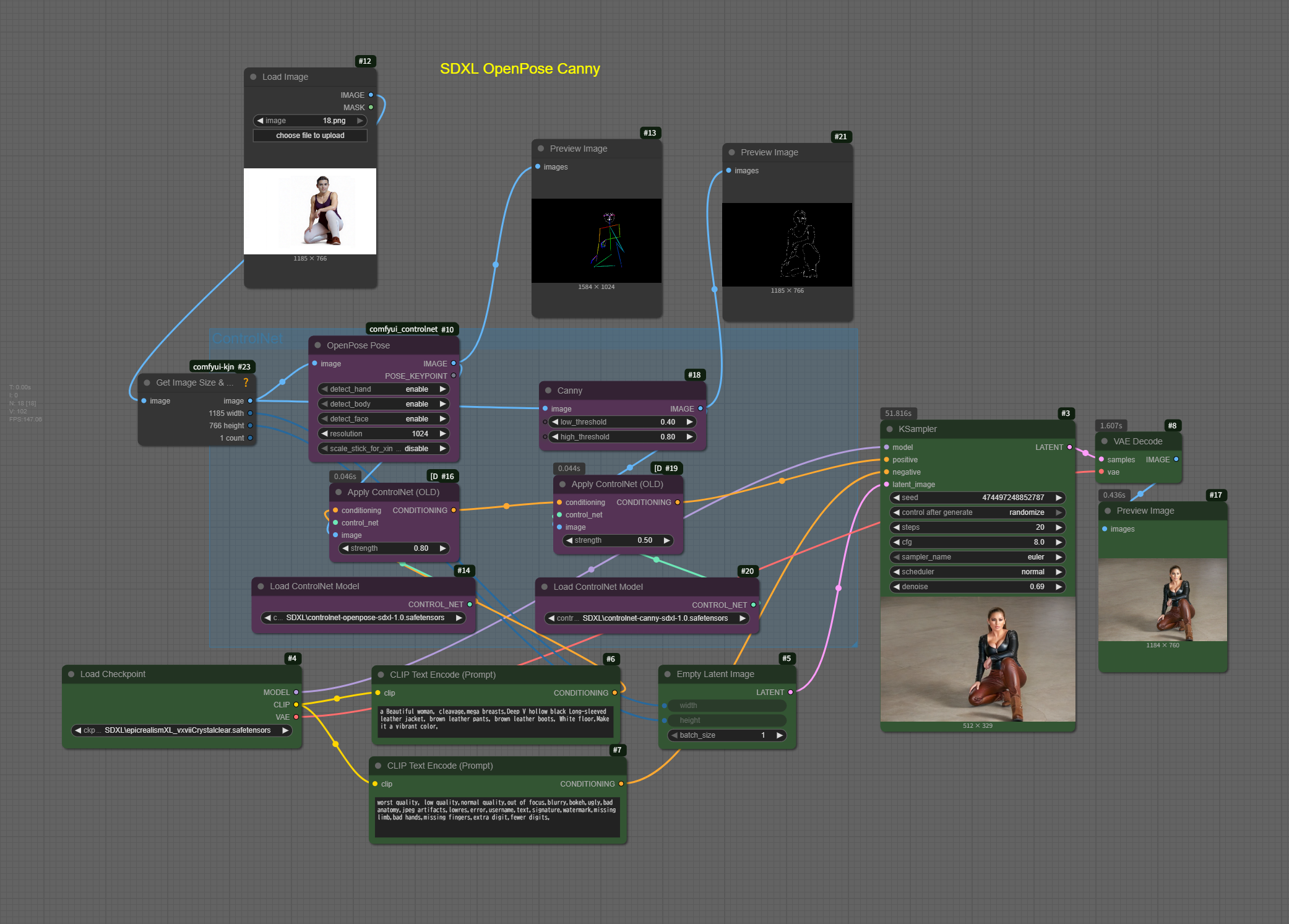Image resolution: width=1289 pixels, height=924 pixels.
Task: Click the KSampler LATENT output socket
Action: pos(1069,447)
